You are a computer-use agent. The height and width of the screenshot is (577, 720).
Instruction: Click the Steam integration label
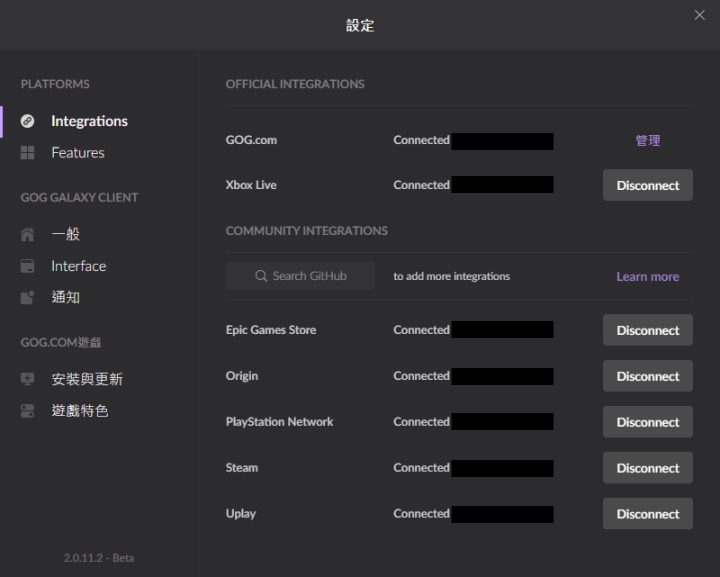[242, 468]
